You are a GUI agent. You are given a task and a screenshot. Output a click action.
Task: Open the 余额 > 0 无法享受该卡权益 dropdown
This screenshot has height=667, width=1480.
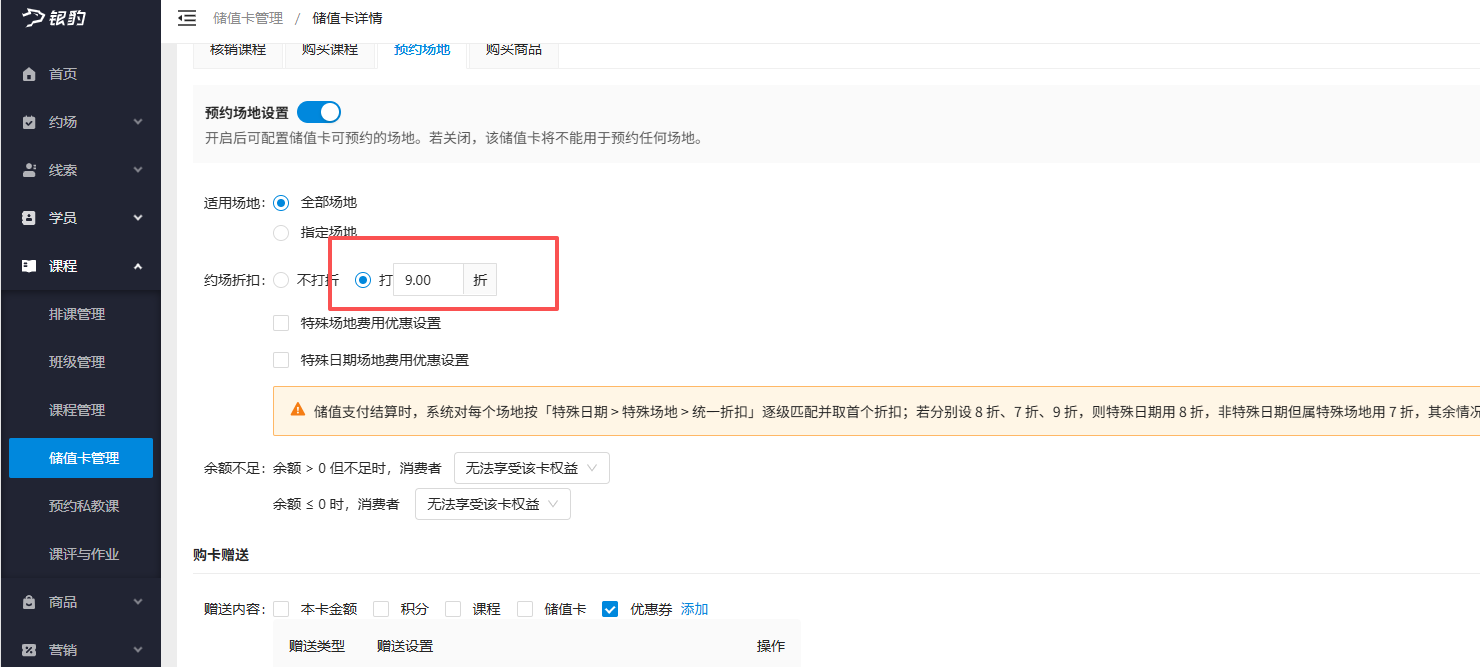click(x=531, y=467)
